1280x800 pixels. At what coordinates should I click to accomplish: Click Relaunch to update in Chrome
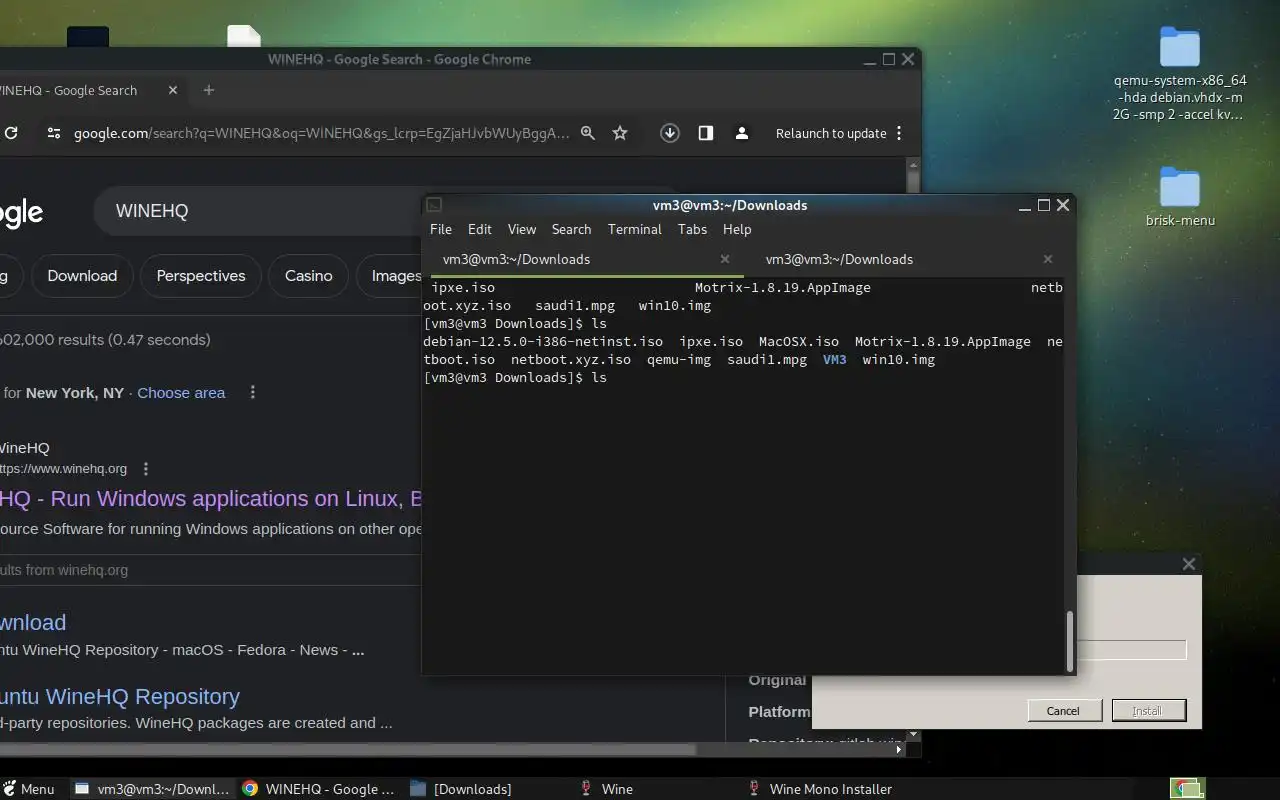point(831,133)
